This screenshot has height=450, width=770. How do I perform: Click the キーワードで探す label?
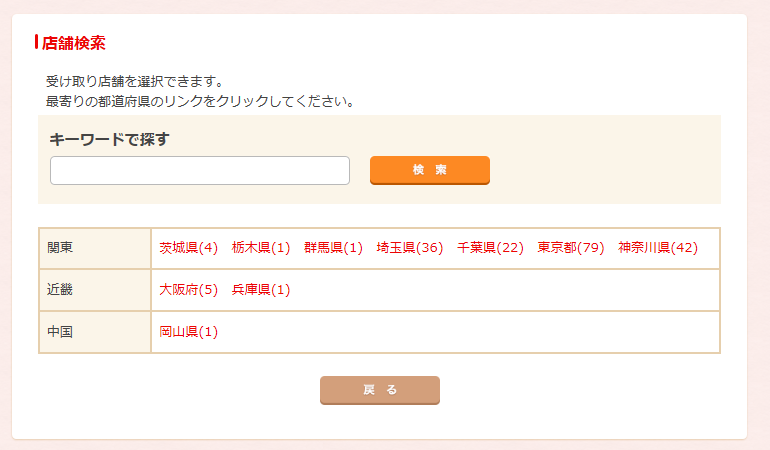click(x=109, y=139)
